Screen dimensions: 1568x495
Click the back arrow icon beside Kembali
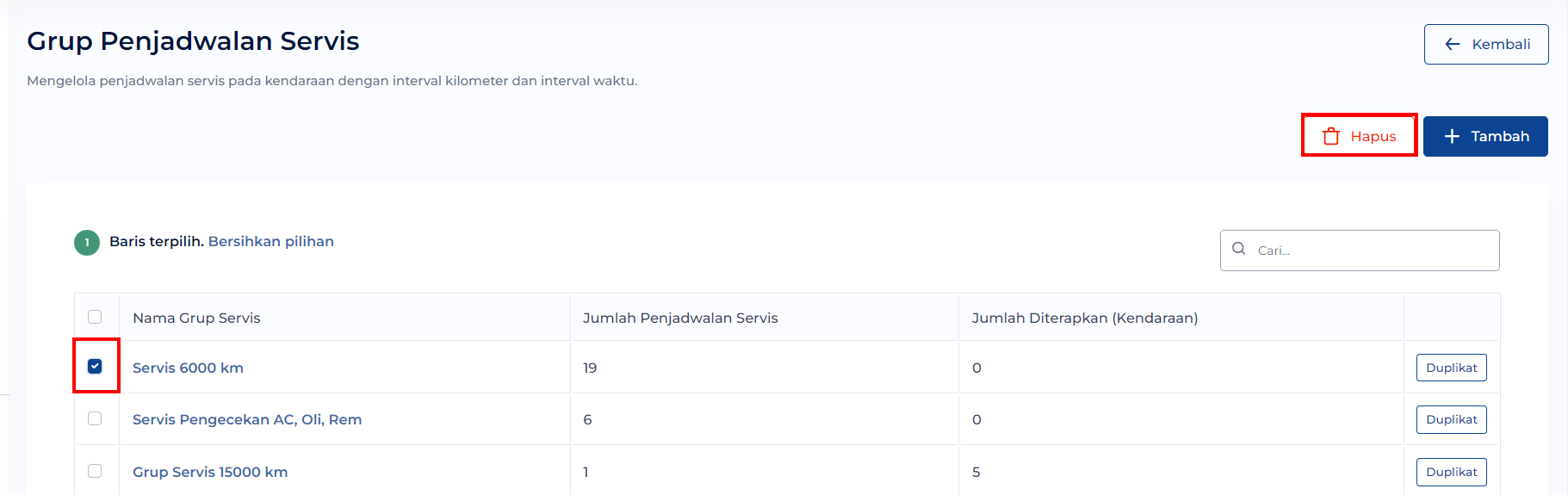click(1453, 44)
